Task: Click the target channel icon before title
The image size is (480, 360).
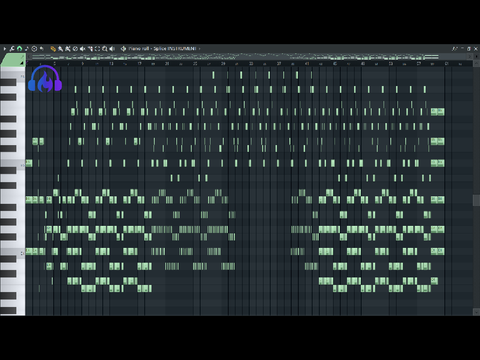Action: (123, 49)
